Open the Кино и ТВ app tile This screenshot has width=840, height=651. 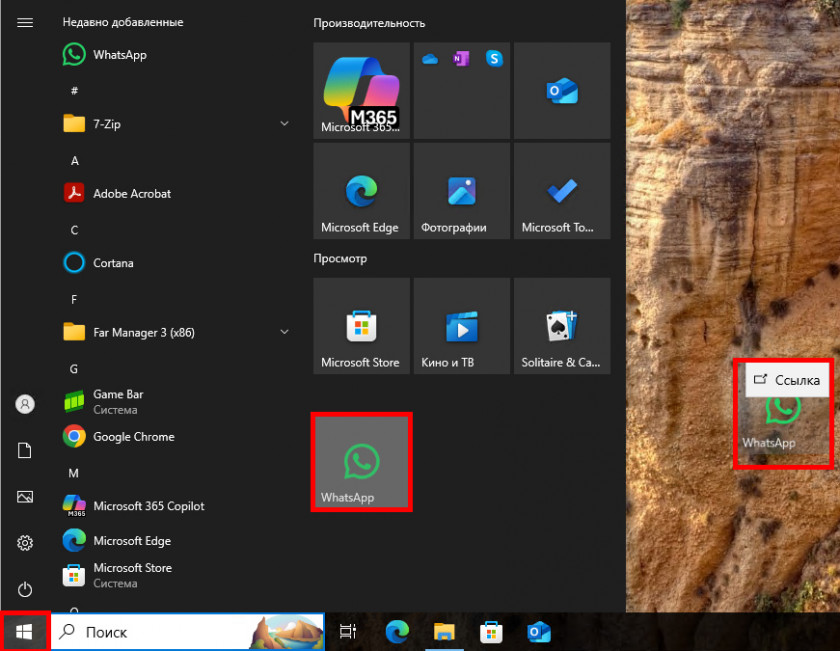point(461,325)
